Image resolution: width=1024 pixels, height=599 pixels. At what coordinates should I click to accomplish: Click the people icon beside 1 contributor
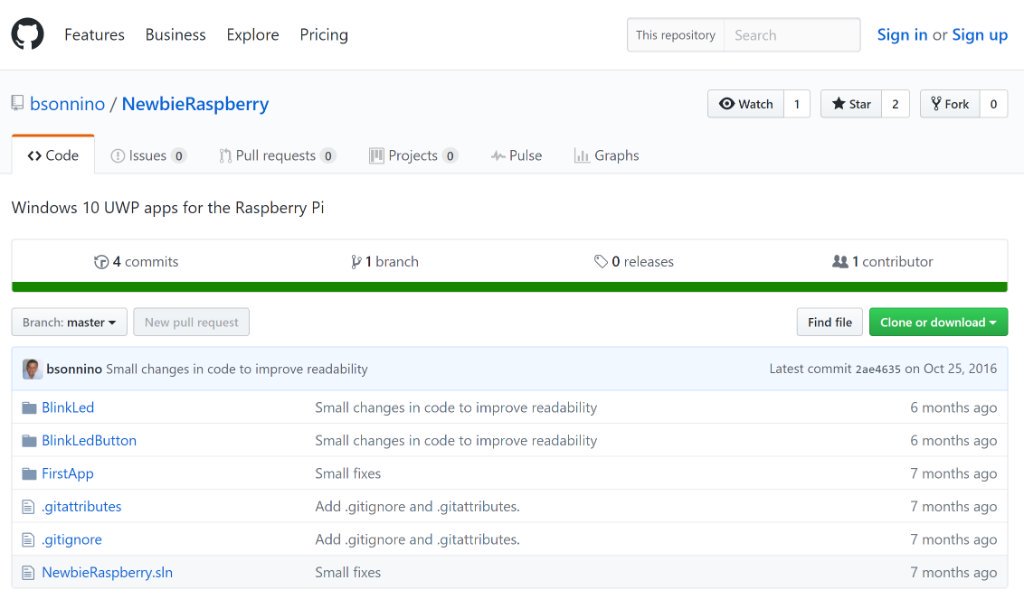click(x=840, y=261)
